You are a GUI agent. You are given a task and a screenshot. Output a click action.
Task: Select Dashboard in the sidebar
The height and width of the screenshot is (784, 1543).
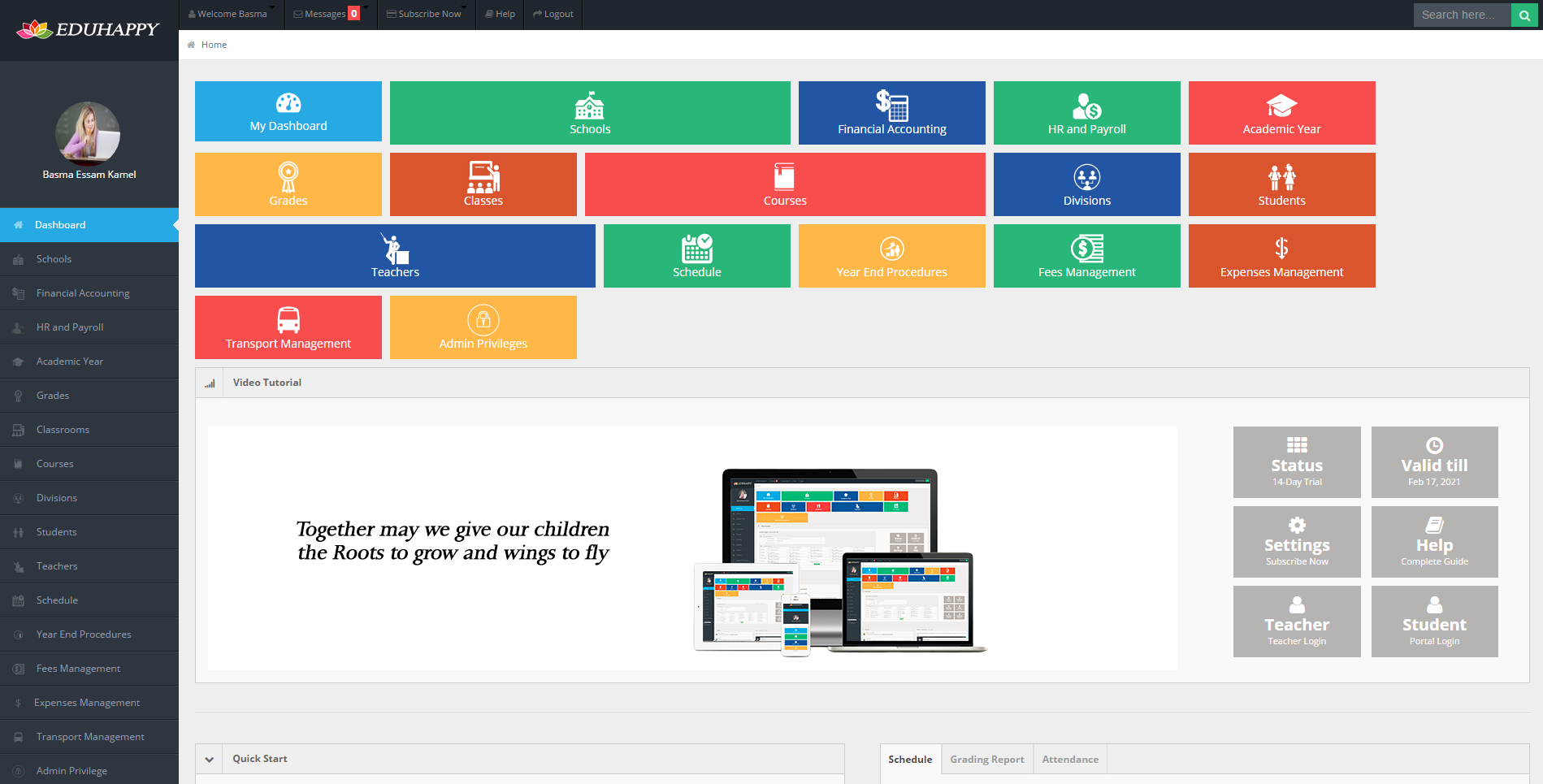click(x=89, y=225)
